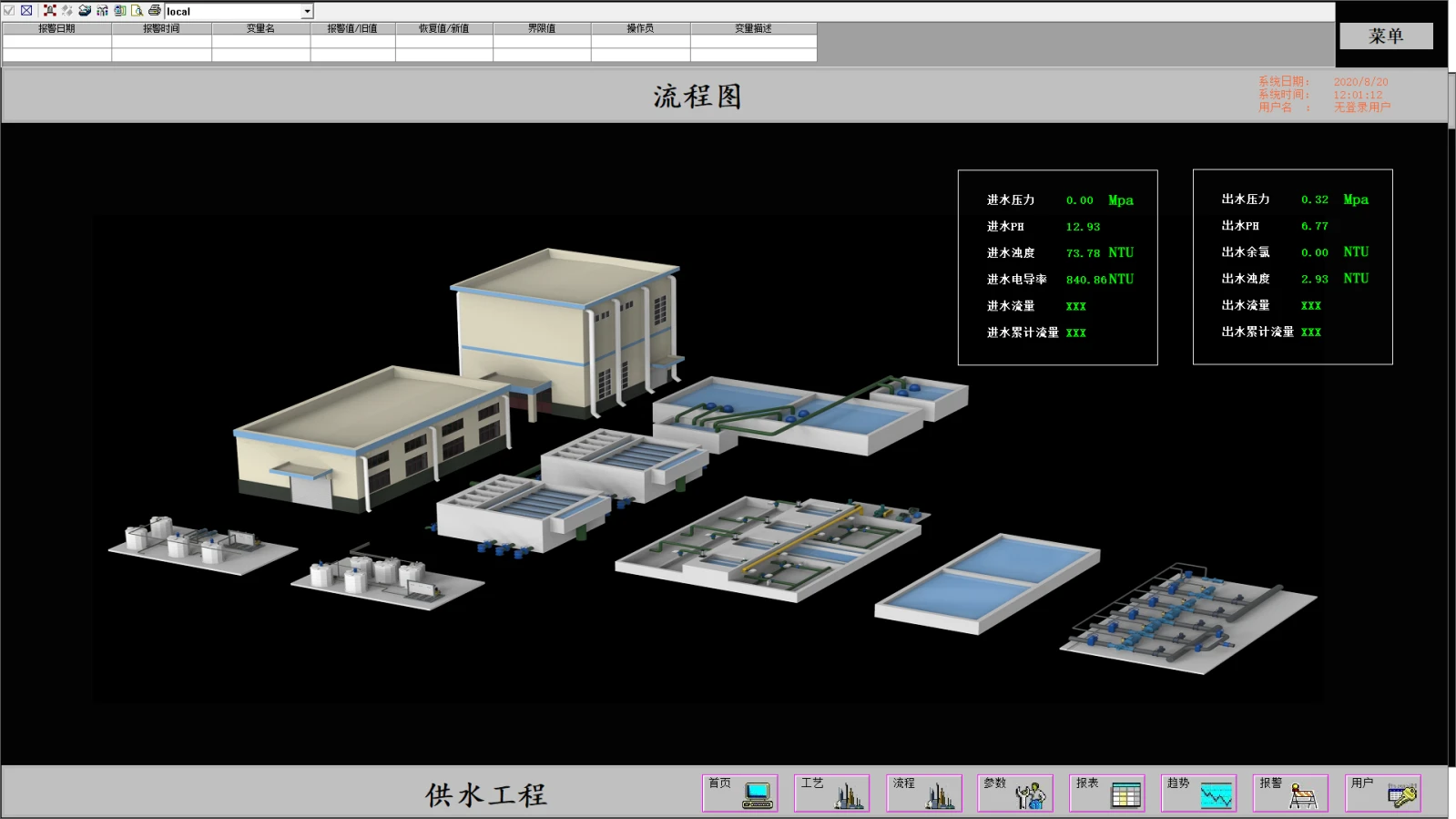Click the print icon in alarm toolbar

[154, 11]
